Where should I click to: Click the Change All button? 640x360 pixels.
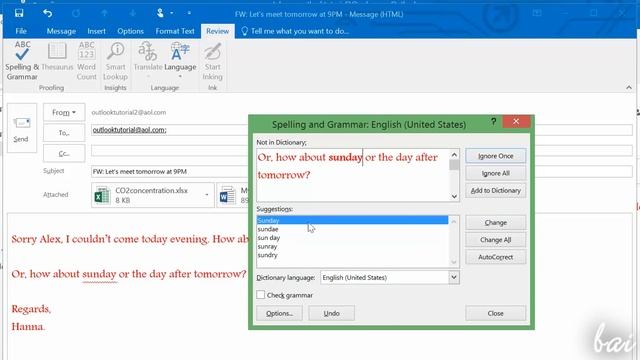(496, 240)
